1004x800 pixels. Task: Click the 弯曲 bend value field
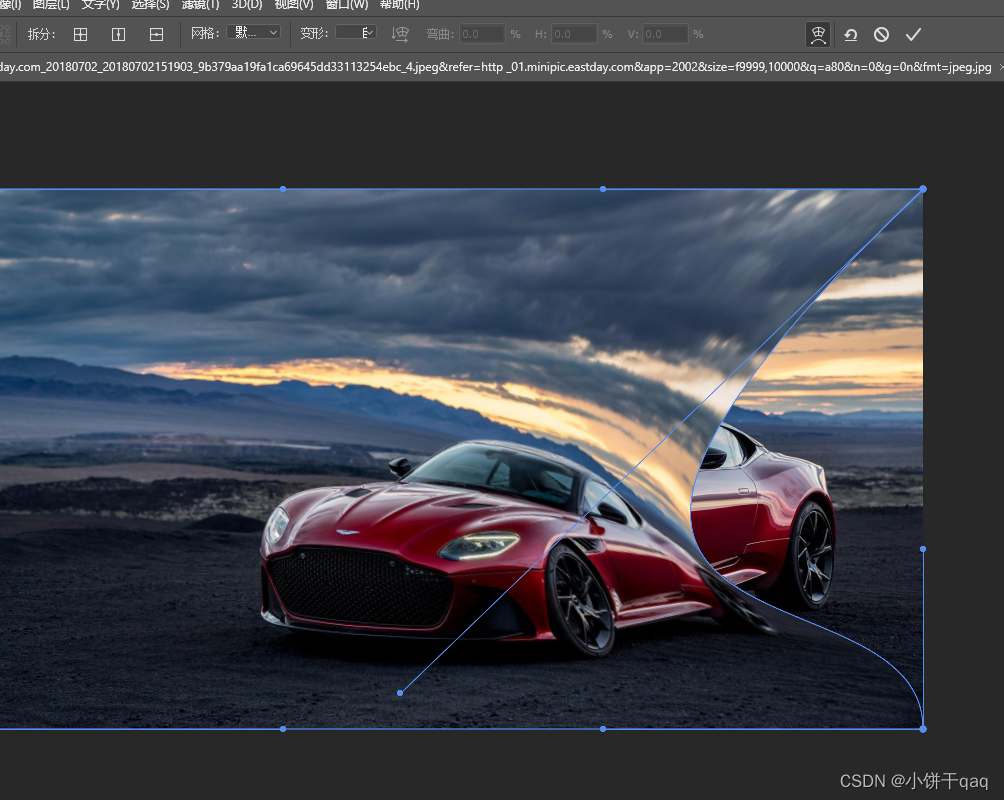[x=482, y=34]
